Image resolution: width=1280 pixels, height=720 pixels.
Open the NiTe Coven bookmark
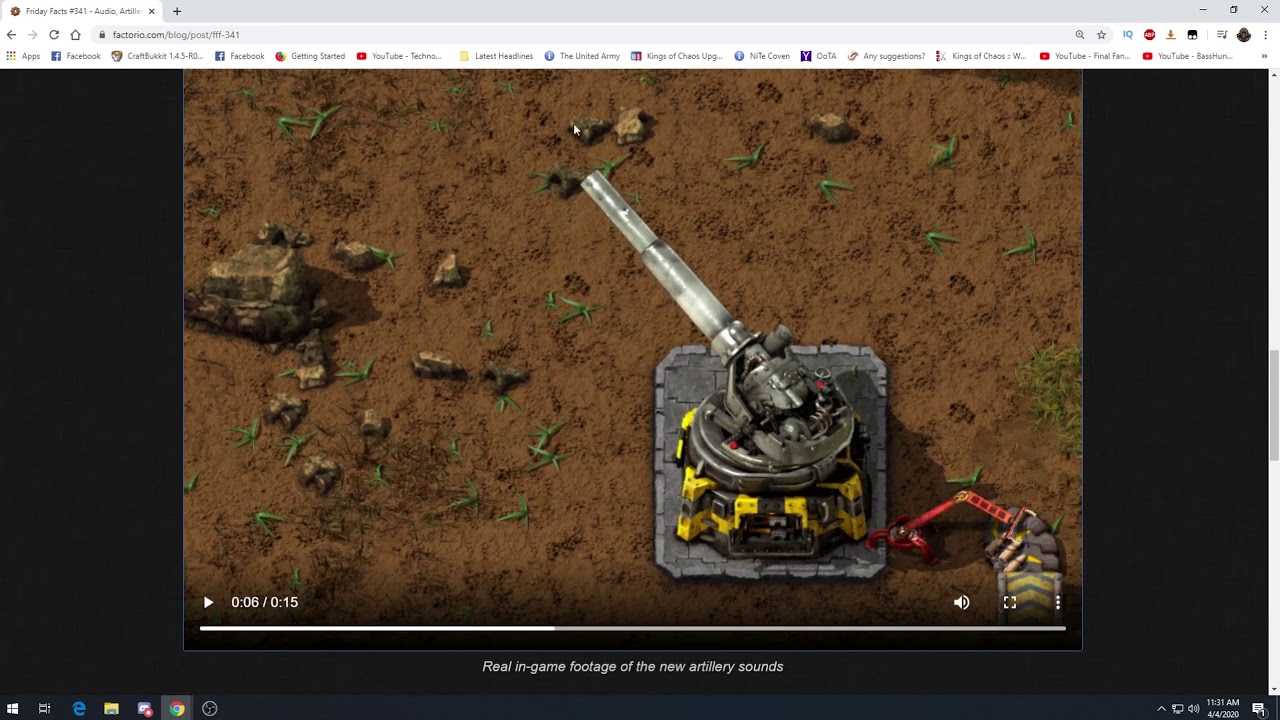pyautogui.click(x=762, y=56)
